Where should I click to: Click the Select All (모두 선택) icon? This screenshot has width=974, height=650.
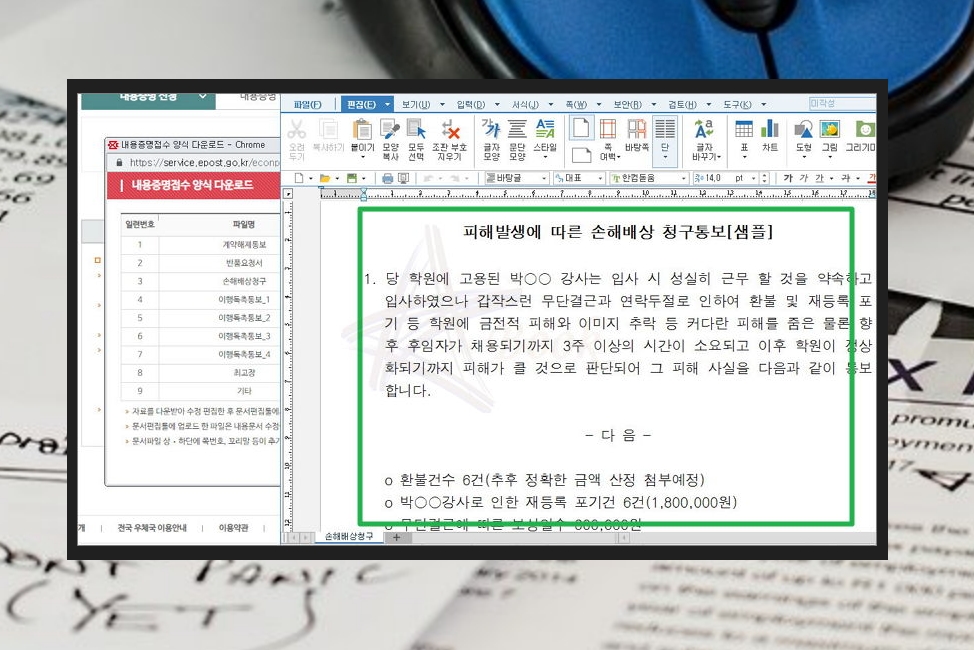point(416,130)
